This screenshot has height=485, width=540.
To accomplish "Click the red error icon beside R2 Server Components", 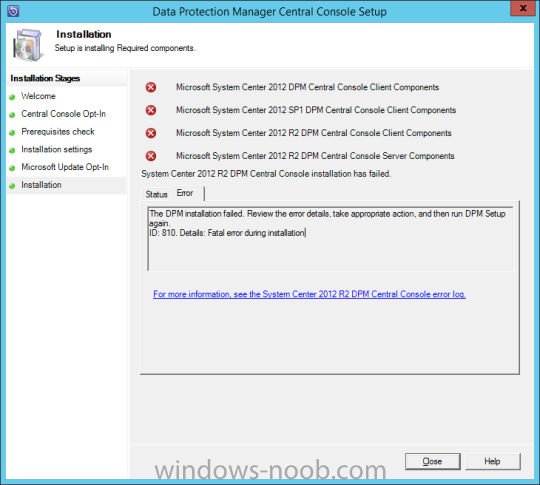I will (x=150, y=156).
